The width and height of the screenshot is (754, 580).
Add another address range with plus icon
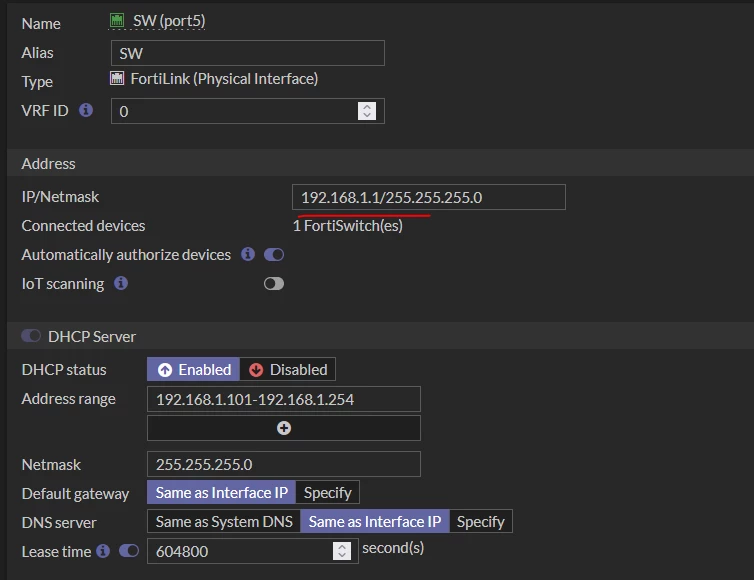click(284, 428)
